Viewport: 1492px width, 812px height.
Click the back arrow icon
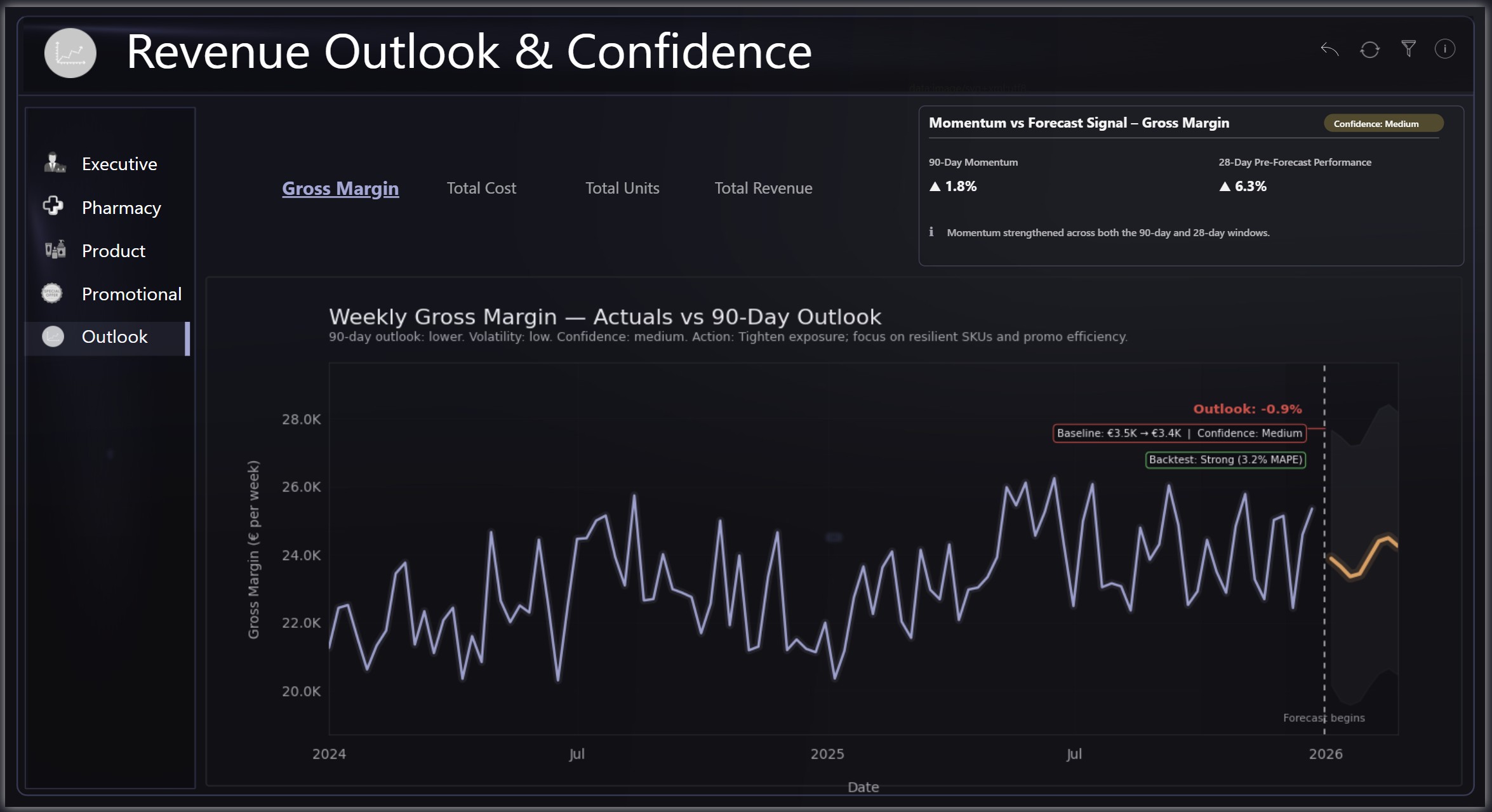(x=1329, y=50)
